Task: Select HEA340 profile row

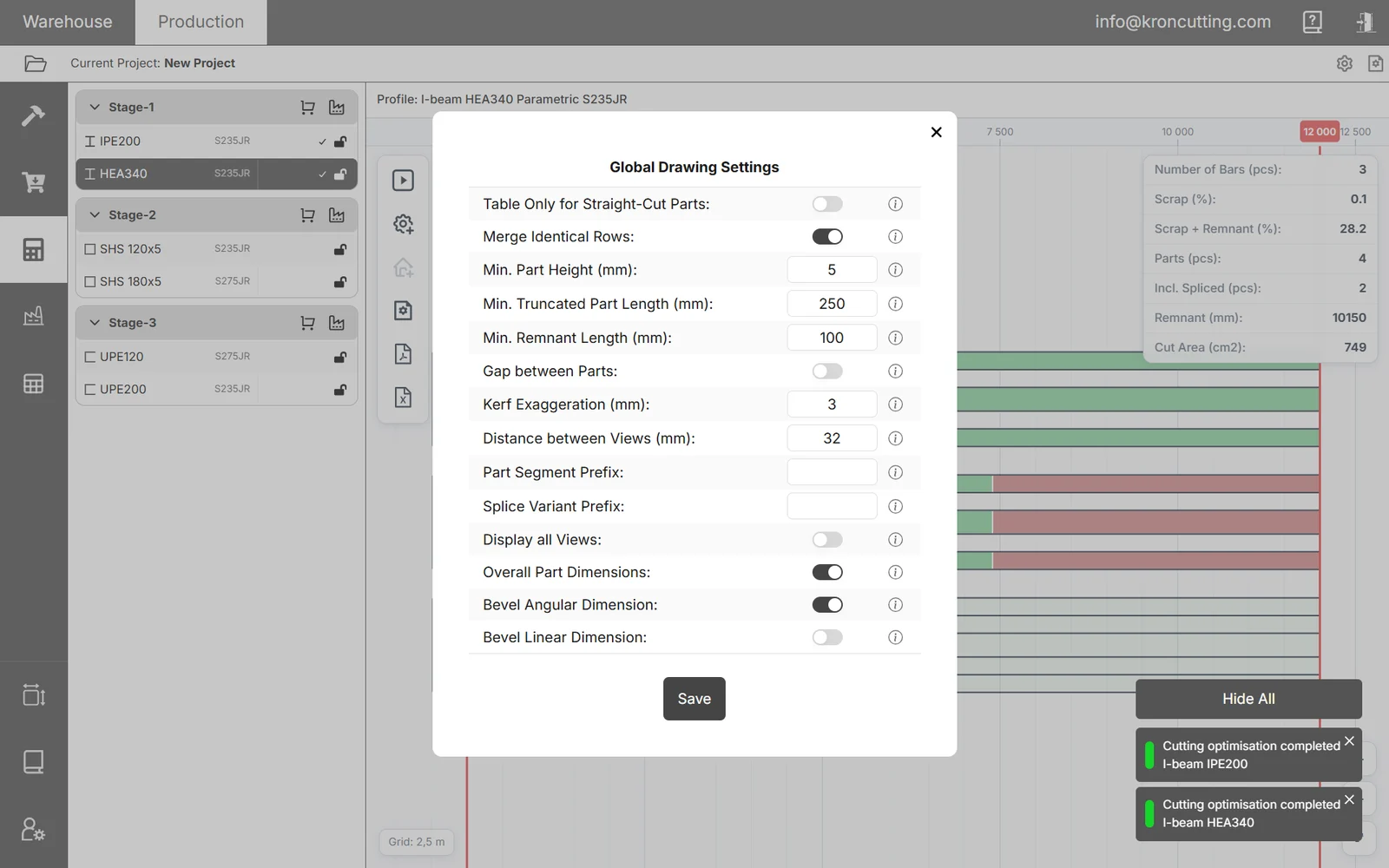Action: [x=217, y=174]
